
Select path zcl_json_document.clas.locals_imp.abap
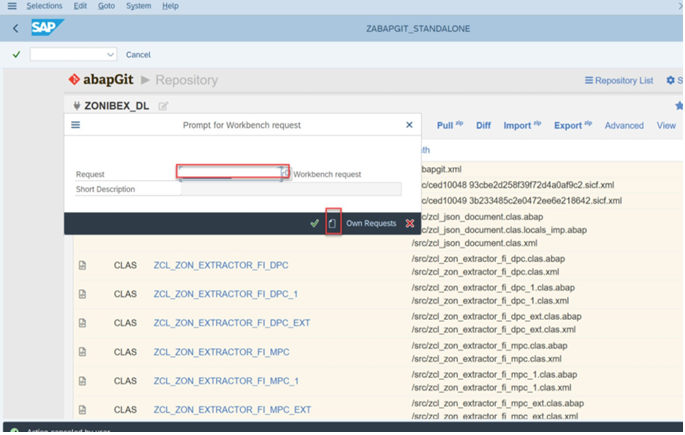(505, 230)
